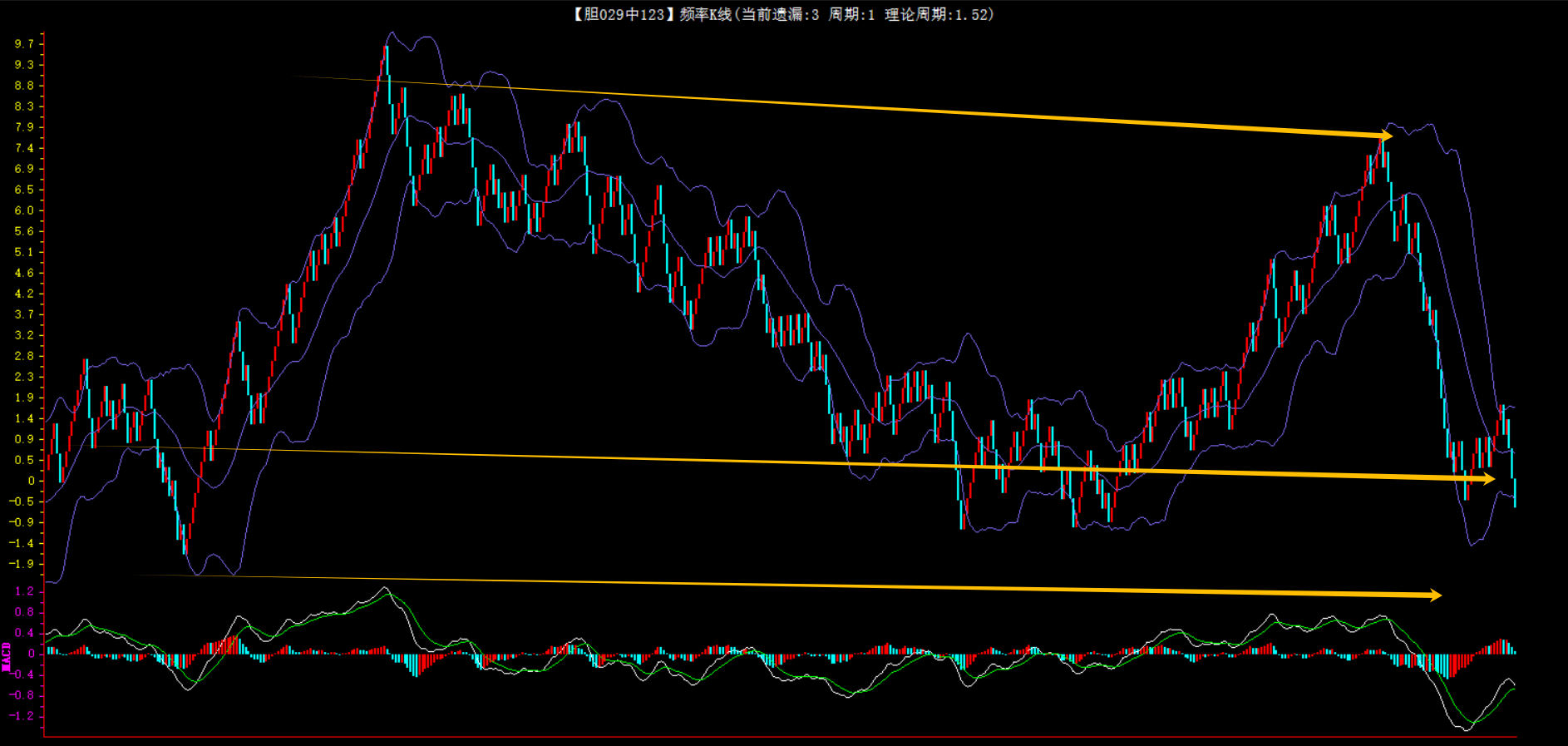
Task: Click the 6.0 y-axis label
Action: click(24, 210)
